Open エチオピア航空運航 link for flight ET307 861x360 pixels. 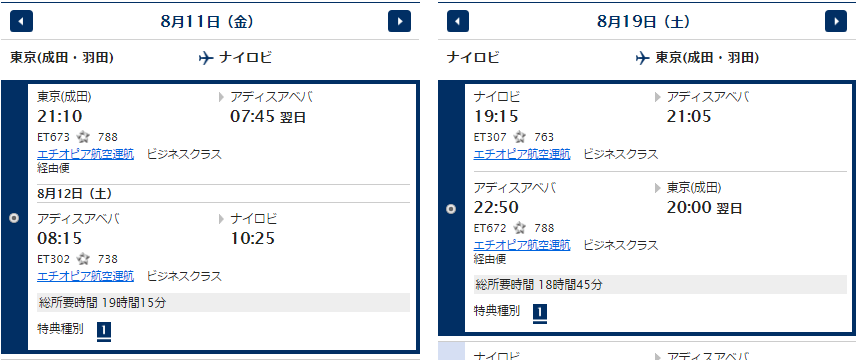[x=522, y=154]
